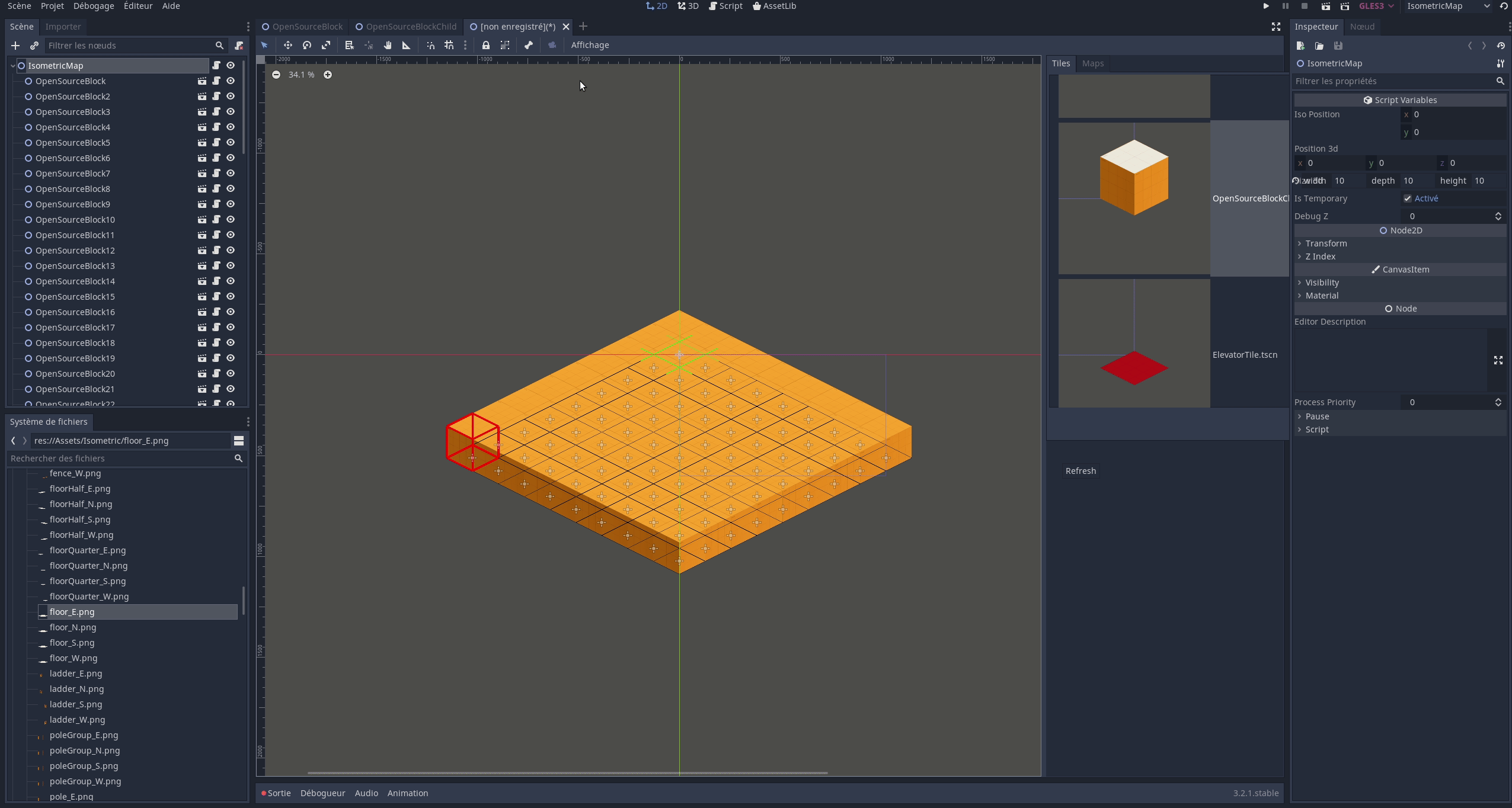Open the Débogage menu
This screenshot has height=808, width=1512.
(x=94, y=6)
